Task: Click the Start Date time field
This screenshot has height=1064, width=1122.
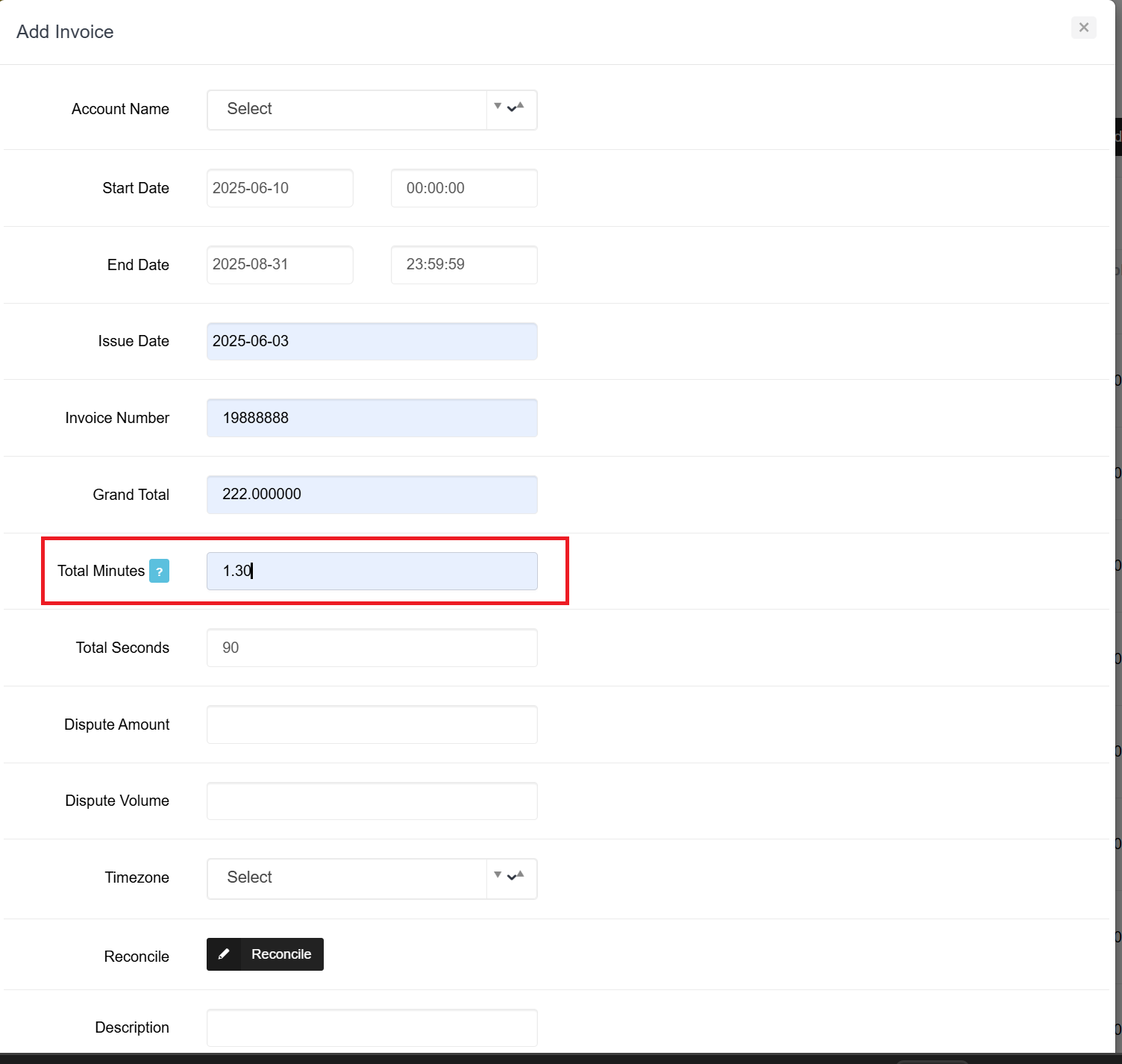Action: click(x=463, y=188)
